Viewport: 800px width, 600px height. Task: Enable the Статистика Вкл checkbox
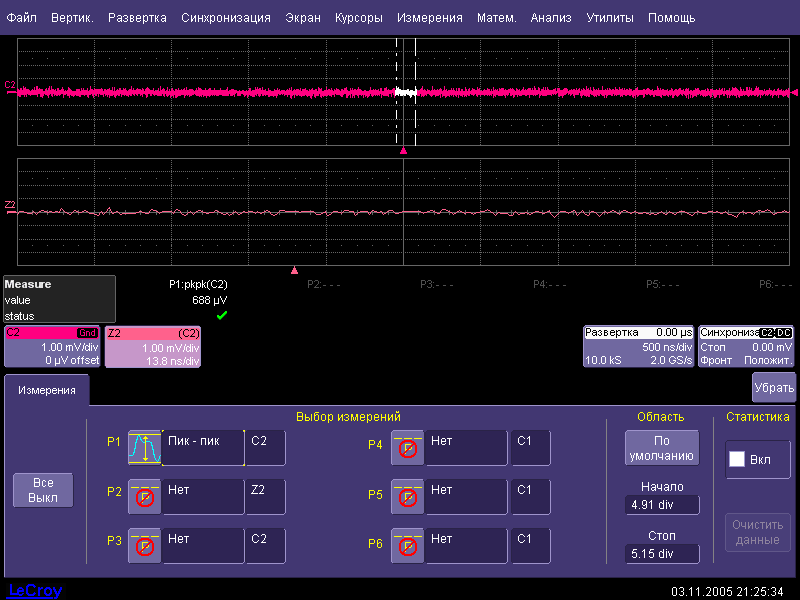coord(738,459)
